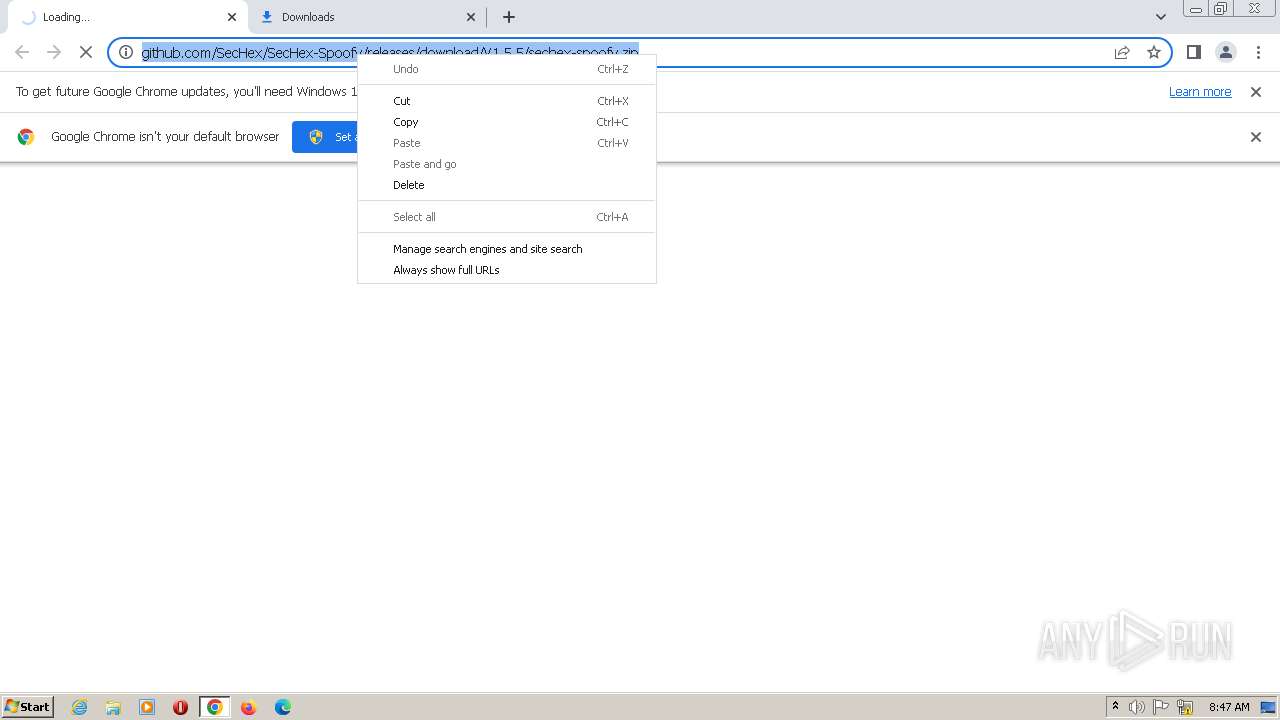Open the volume control tray icon
Screen dimensions: 1280x720
[1137, 707]
